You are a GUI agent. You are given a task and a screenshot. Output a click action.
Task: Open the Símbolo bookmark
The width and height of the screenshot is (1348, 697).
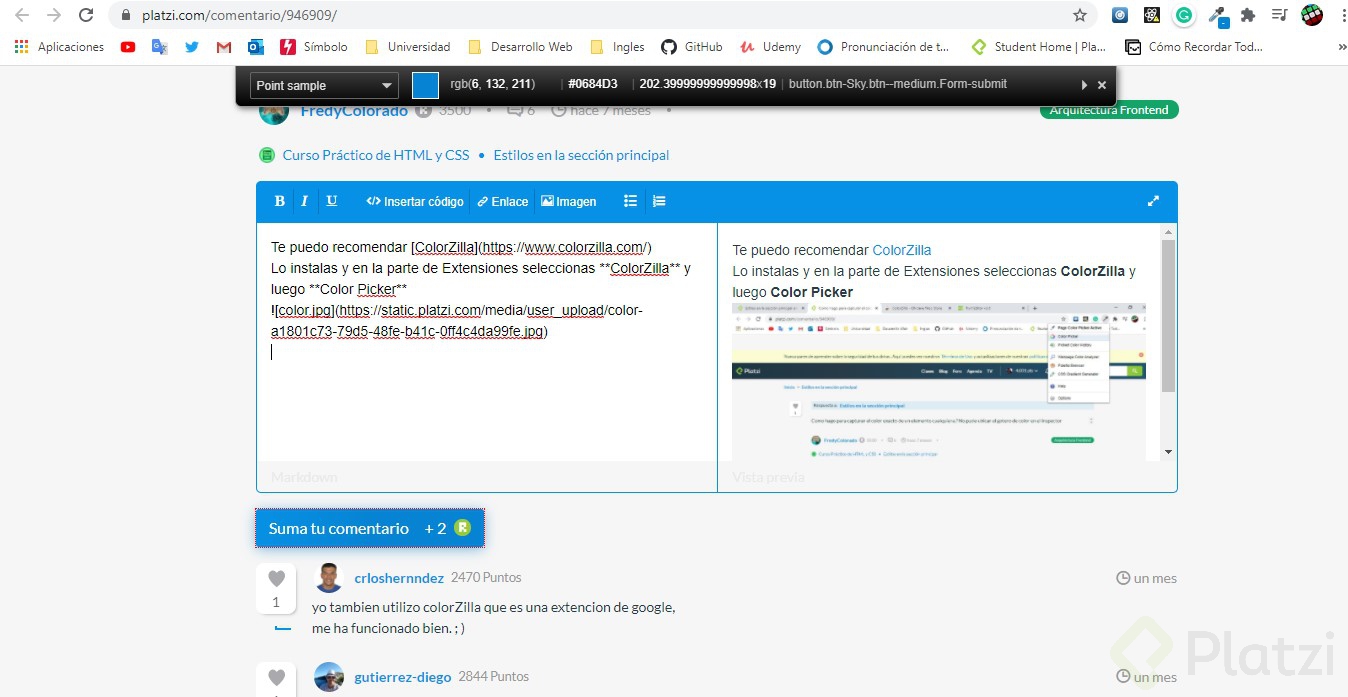pyautogui.click(x=314, y=47)
